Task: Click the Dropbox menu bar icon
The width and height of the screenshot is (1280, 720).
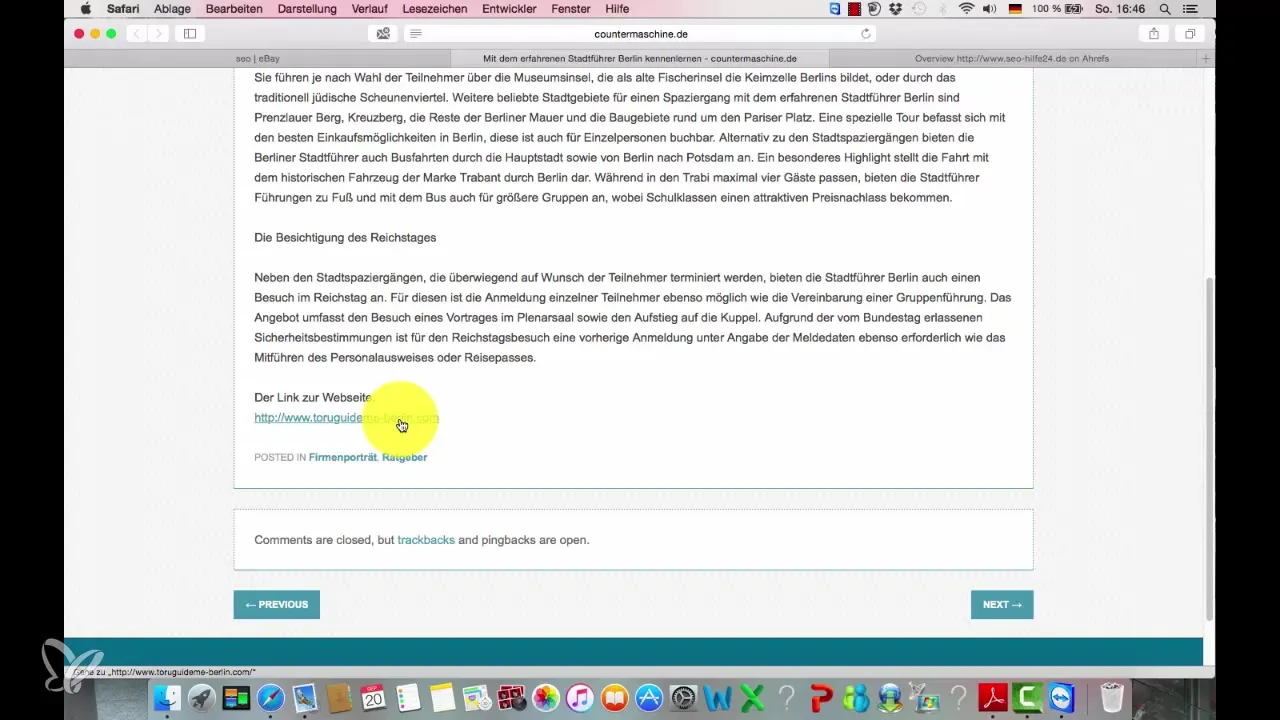Action: [x=895, y=8]
